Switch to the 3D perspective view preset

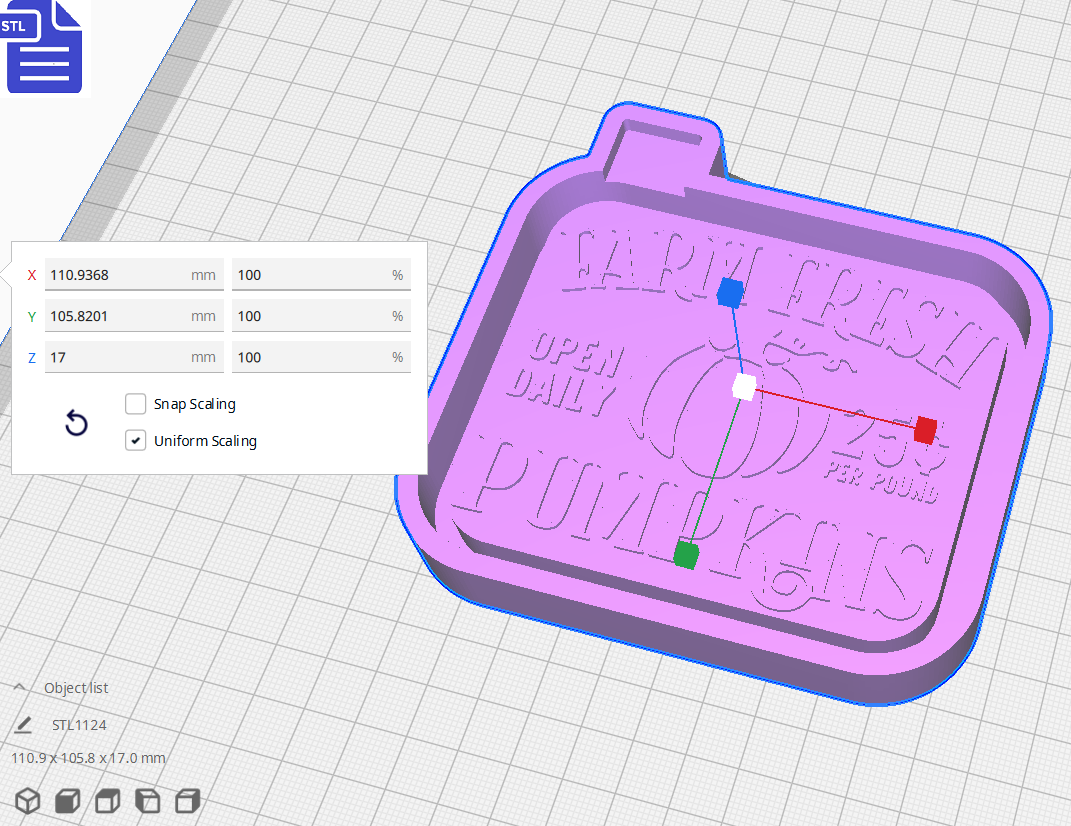[27, 800]
